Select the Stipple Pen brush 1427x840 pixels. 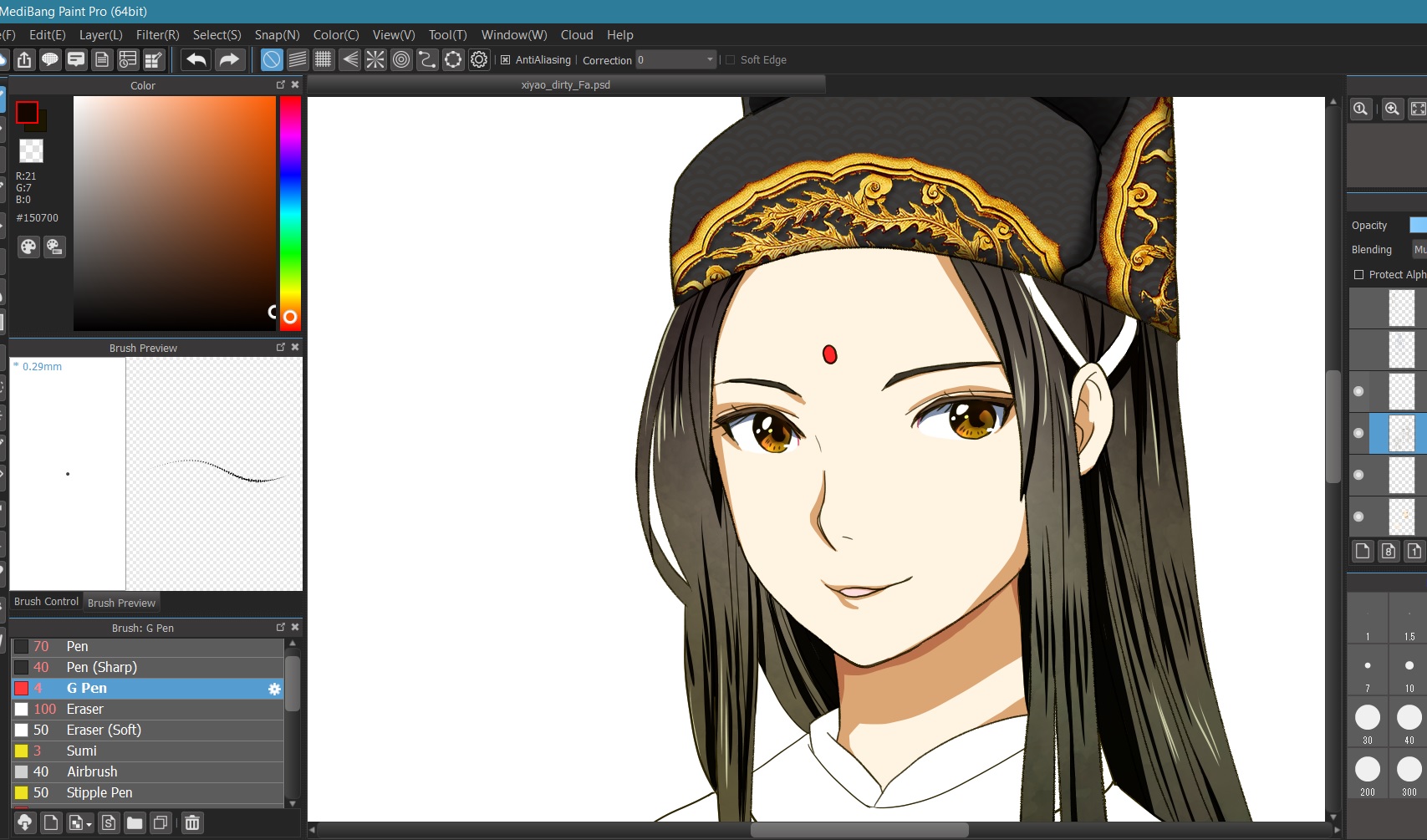click(99, 792)
